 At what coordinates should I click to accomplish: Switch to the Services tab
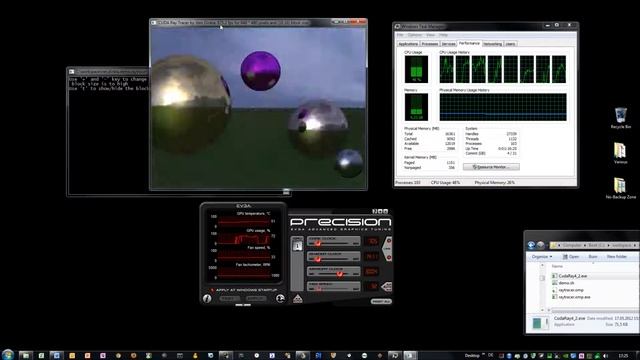coord(449,44)
